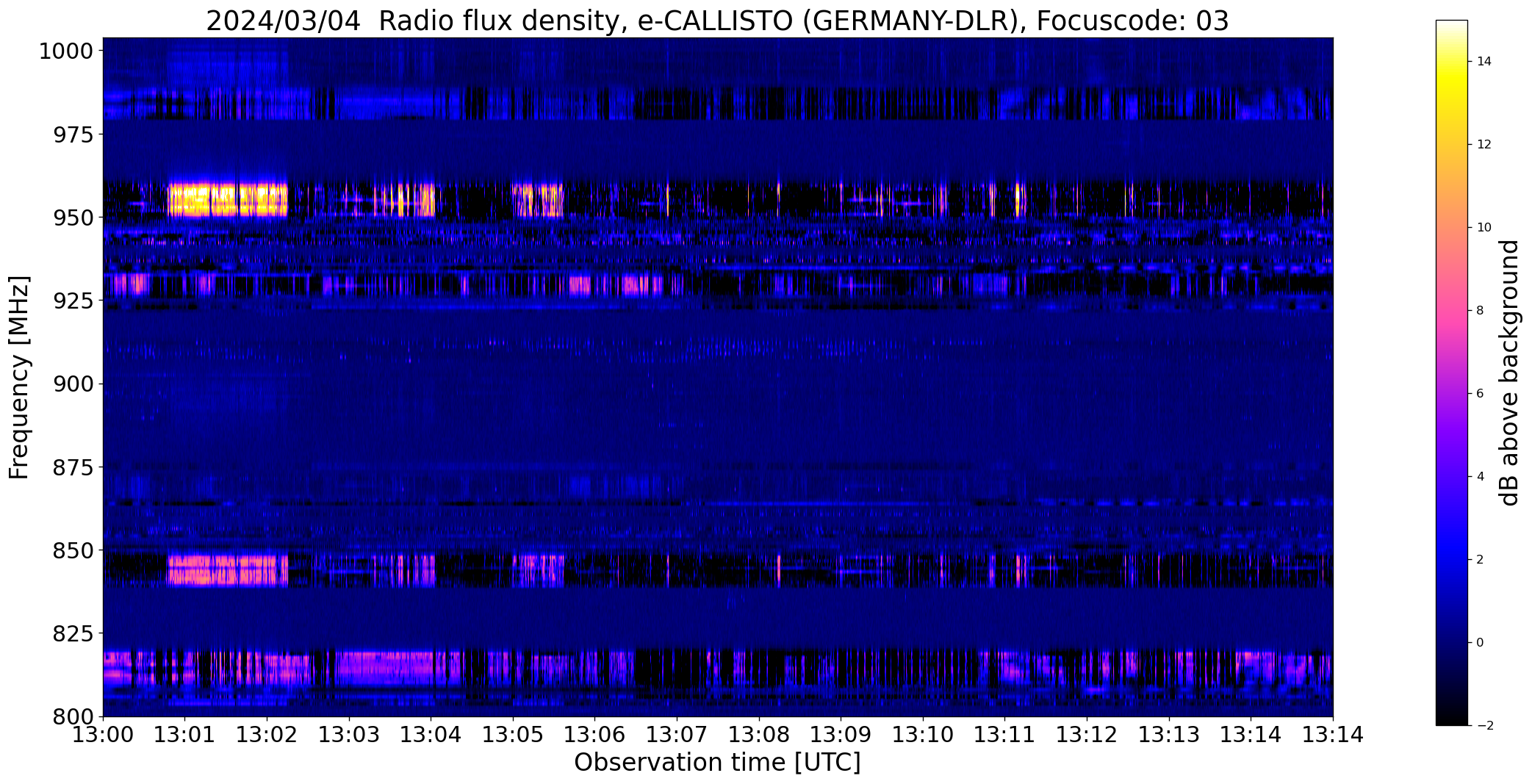This screenshot has width=1532, height=784.
Task: Click the 950 frequency tick label
Action: click(x=73, y=217)
